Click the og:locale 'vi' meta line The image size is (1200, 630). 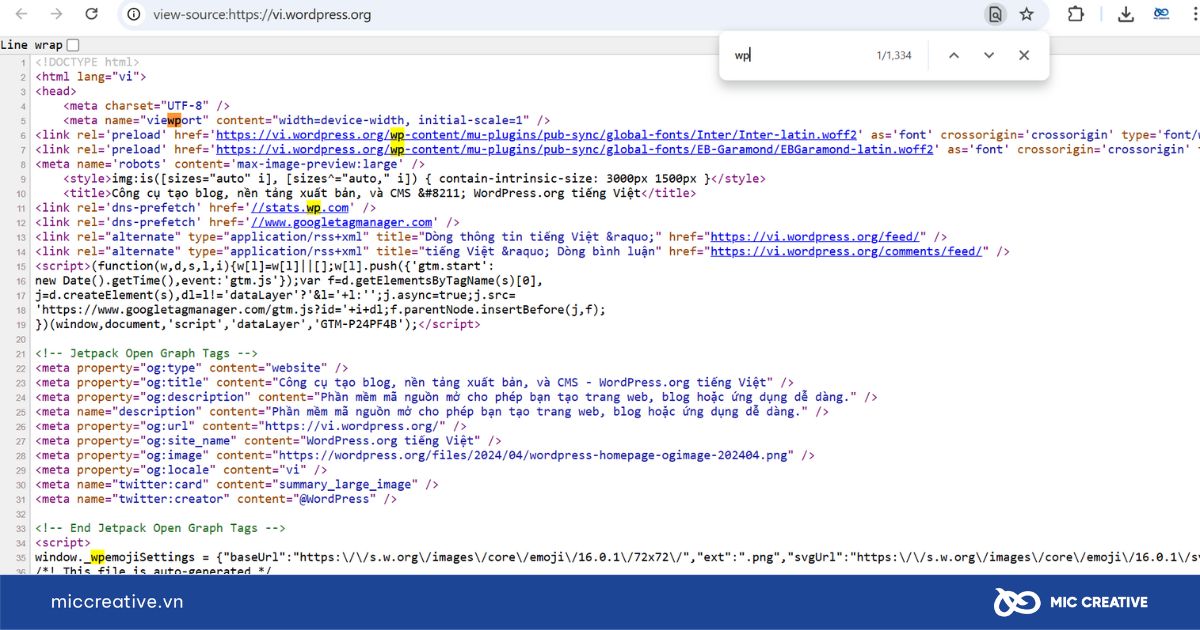pyautogui.click(x=181, y=469)
